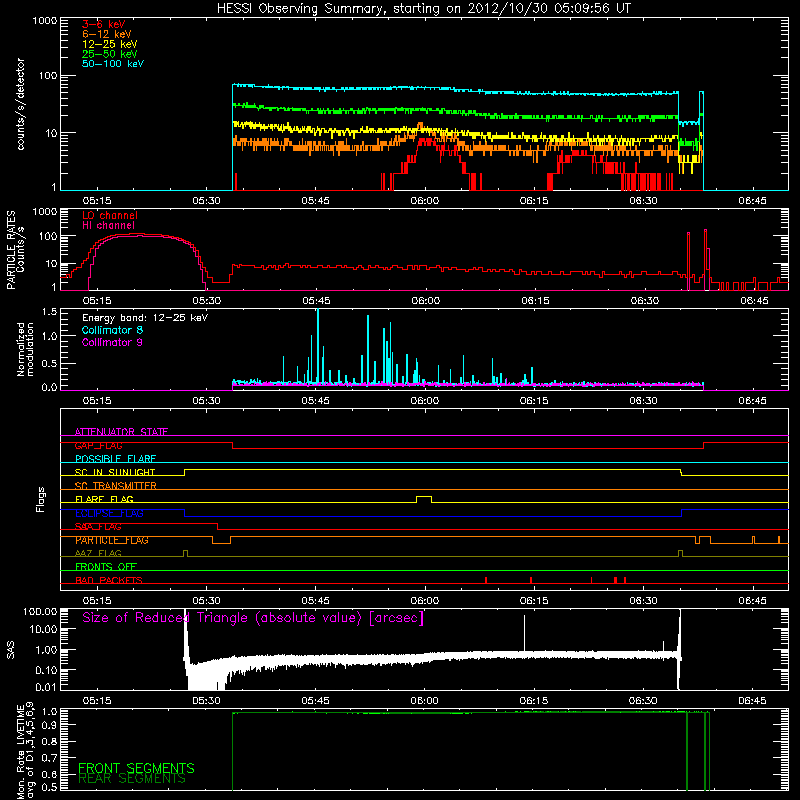Click the 'counts/s/detector' axis label
Image resolution: width=800 pixels, height=800 pixels.
pos(20,104)
